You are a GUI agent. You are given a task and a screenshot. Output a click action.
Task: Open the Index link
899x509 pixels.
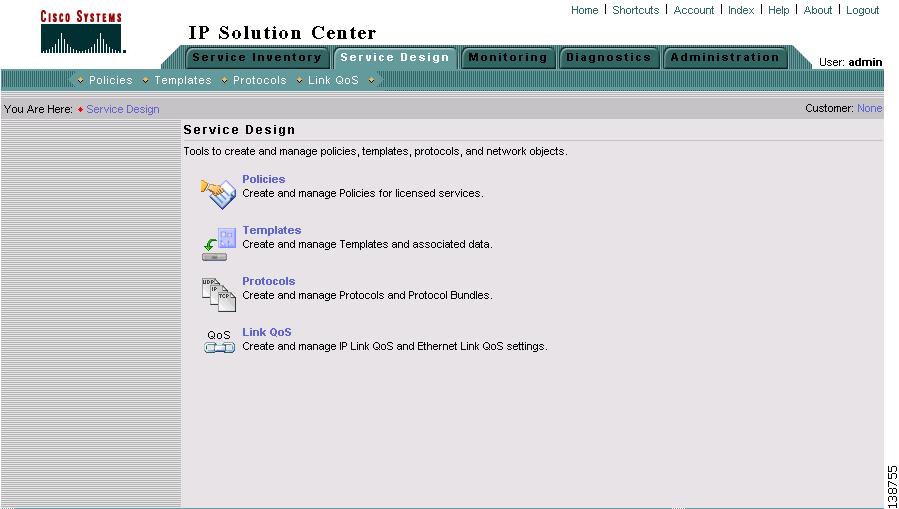(x=741, y=10)
